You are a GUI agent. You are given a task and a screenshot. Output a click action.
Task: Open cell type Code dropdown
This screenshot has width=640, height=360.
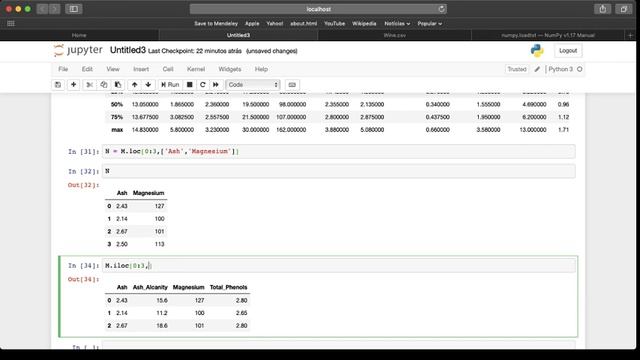click(x=253, y=84)
